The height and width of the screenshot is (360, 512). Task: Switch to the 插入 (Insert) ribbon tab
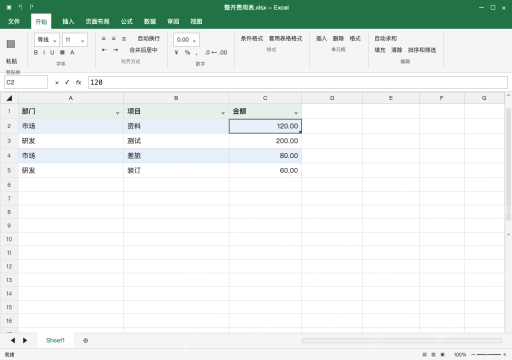pos(68,21)
